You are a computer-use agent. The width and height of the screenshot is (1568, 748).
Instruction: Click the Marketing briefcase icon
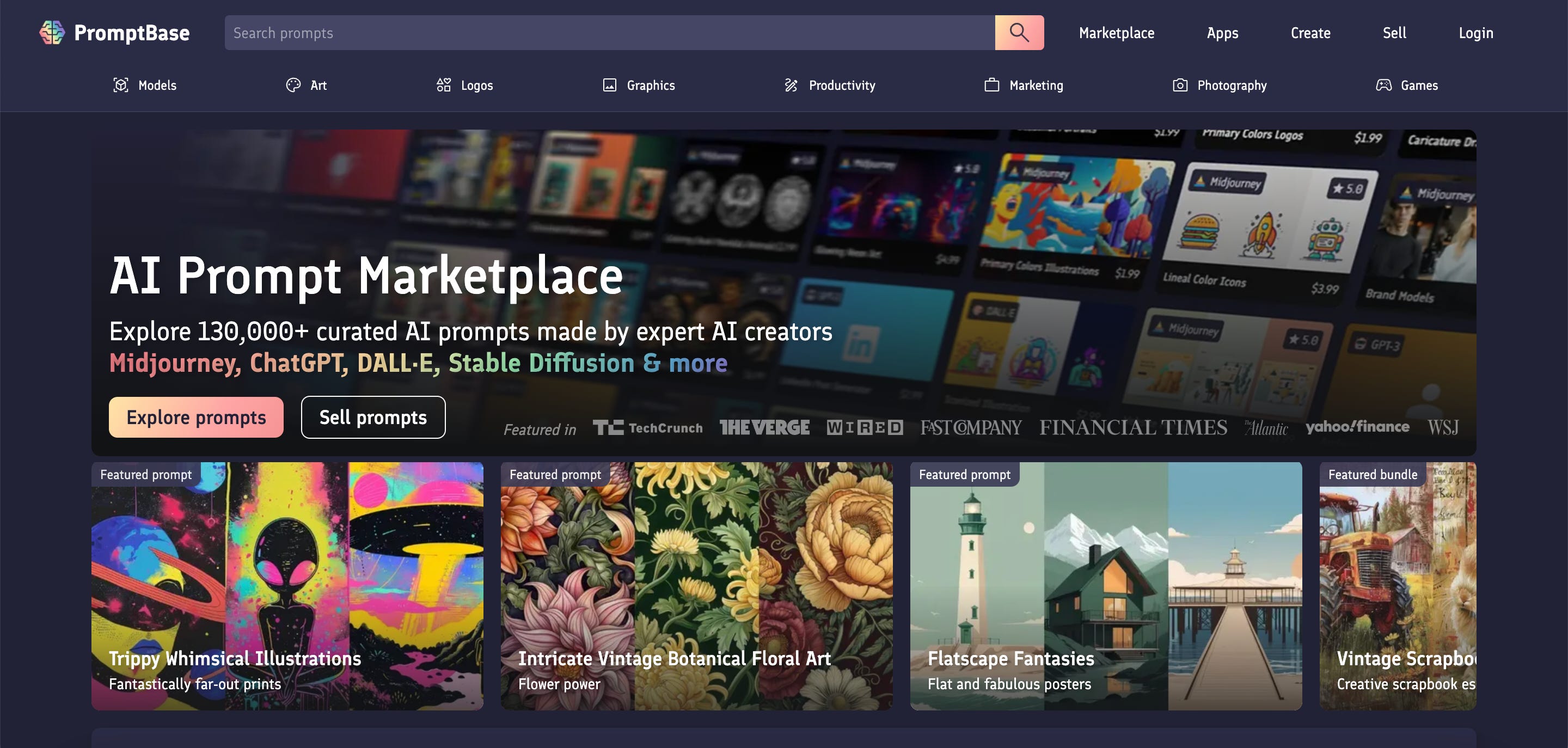tap(991, 85)
